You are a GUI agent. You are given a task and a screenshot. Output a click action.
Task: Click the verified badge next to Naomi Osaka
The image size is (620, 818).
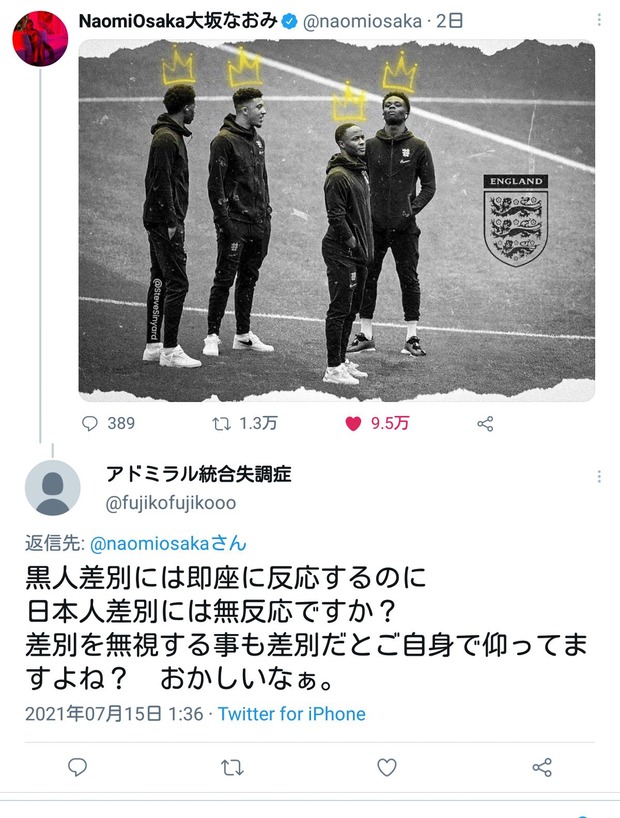pyautogui.click(x=290, y=21)
